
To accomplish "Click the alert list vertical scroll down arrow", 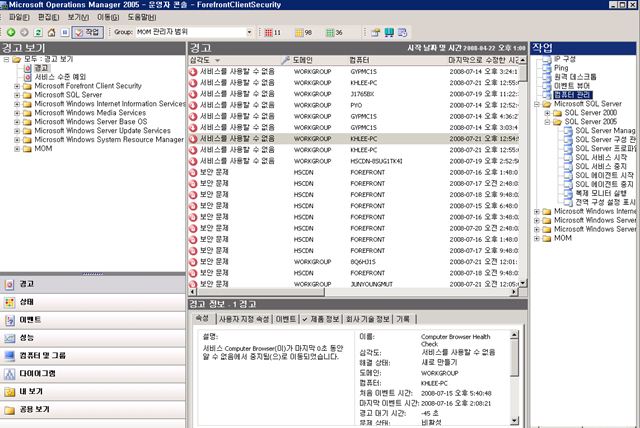I will coord(523,283).
